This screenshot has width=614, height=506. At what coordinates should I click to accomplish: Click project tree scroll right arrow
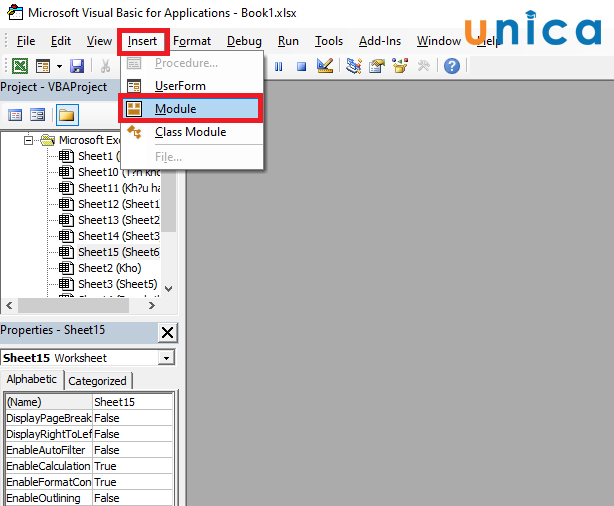(x=152, y=305)
